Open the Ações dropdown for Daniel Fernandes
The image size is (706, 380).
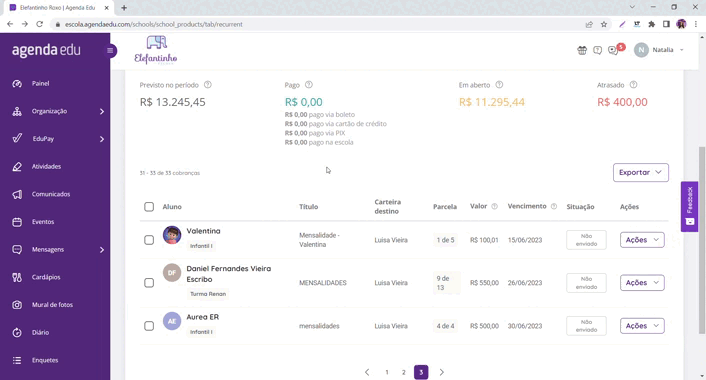coord(642,283)
